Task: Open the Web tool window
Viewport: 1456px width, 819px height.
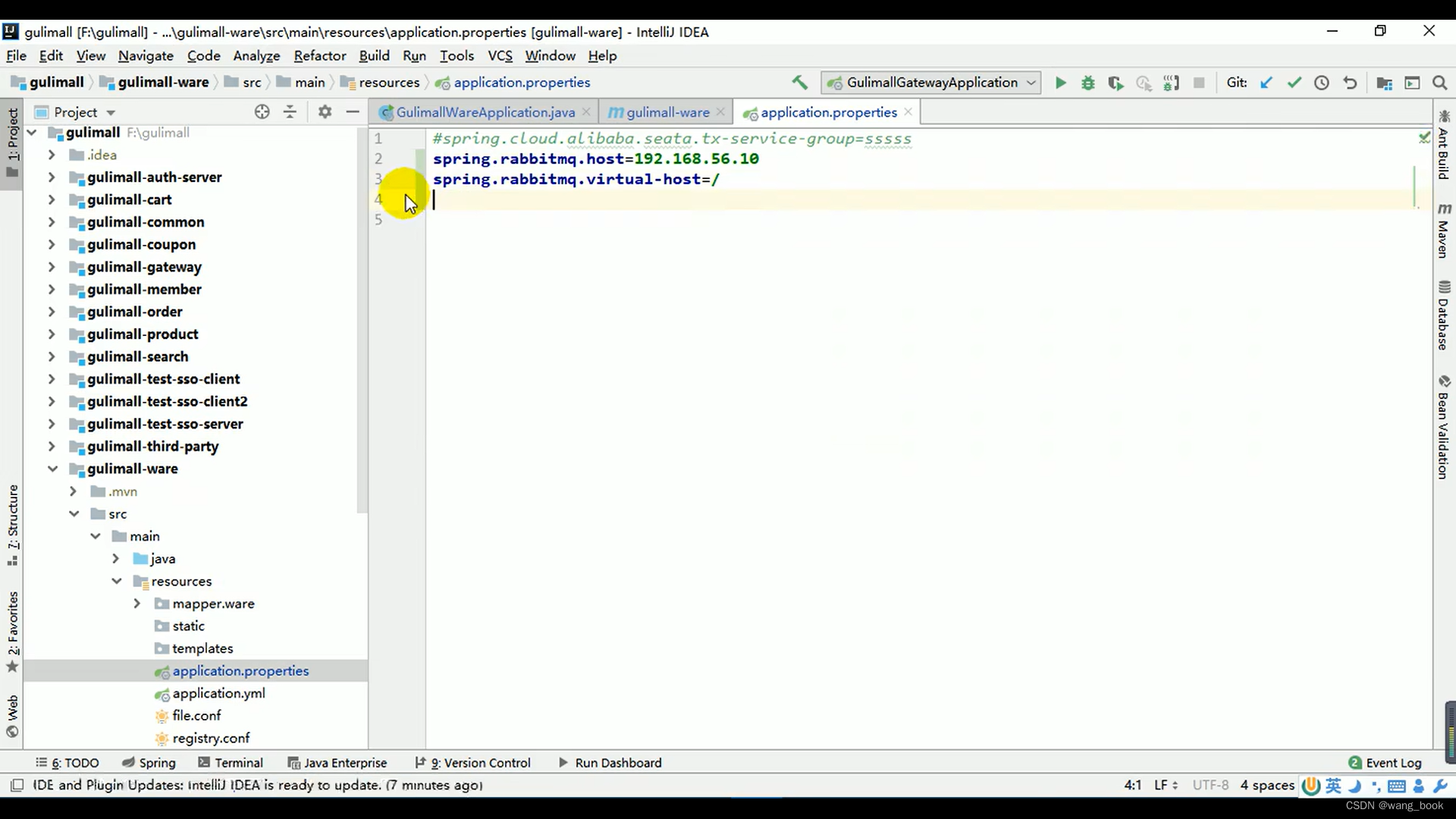Action: (x=12, y=716)
